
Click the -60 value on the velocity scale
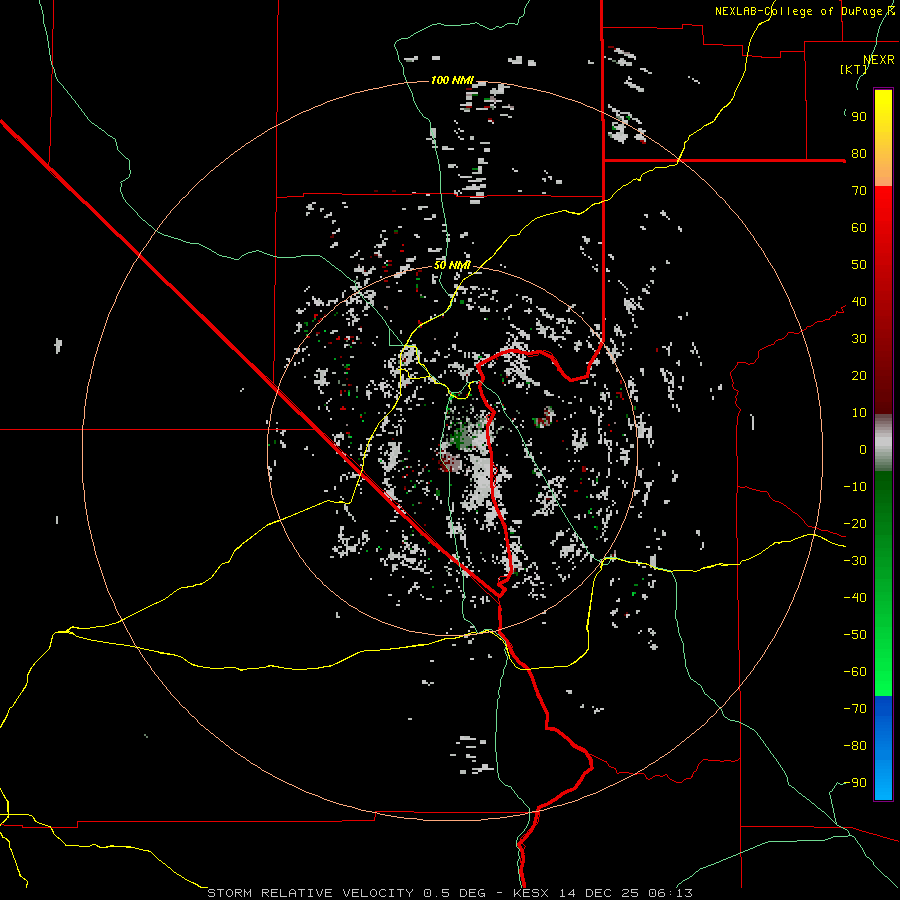855,672
